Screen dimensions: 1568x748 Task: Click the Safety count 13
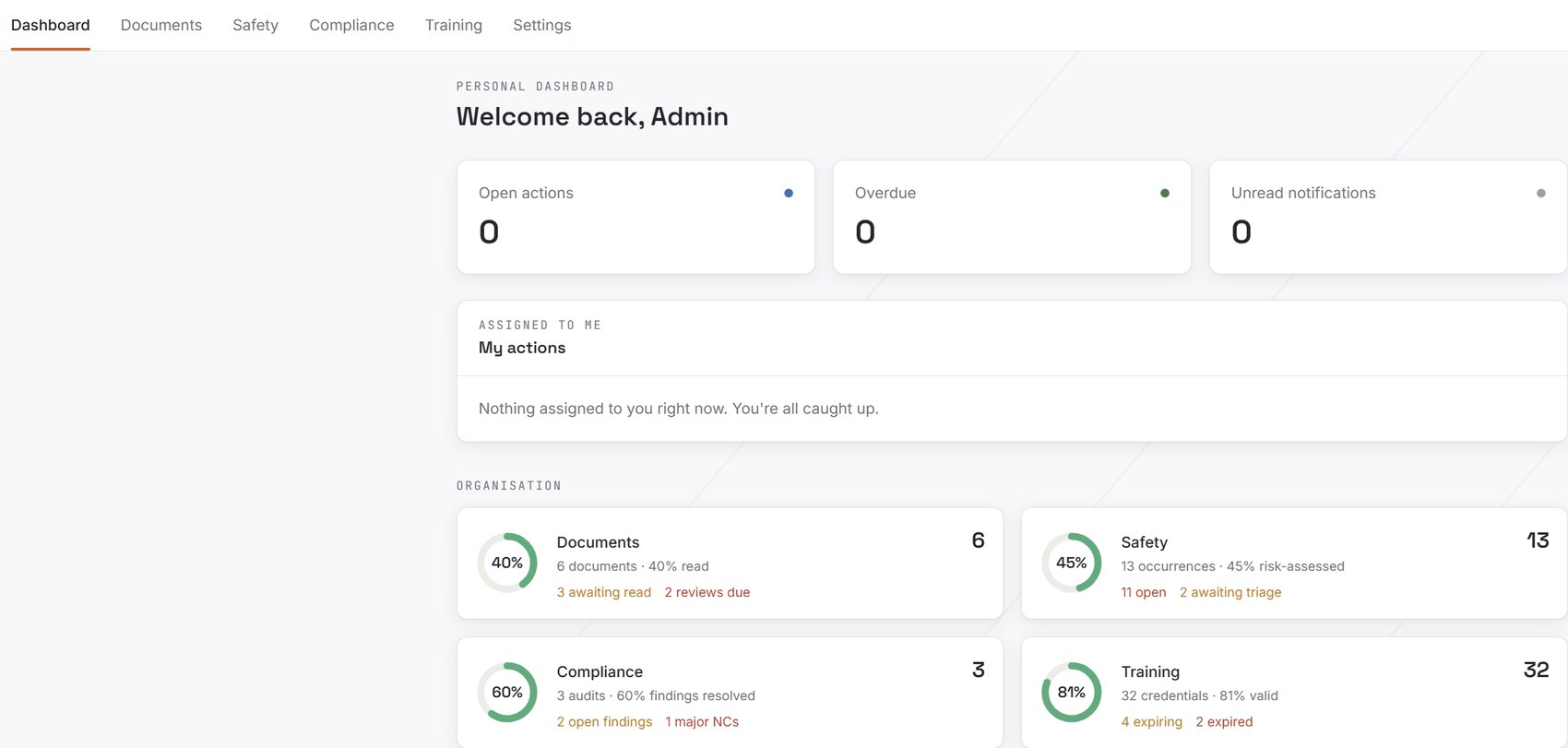(1538, 540)
